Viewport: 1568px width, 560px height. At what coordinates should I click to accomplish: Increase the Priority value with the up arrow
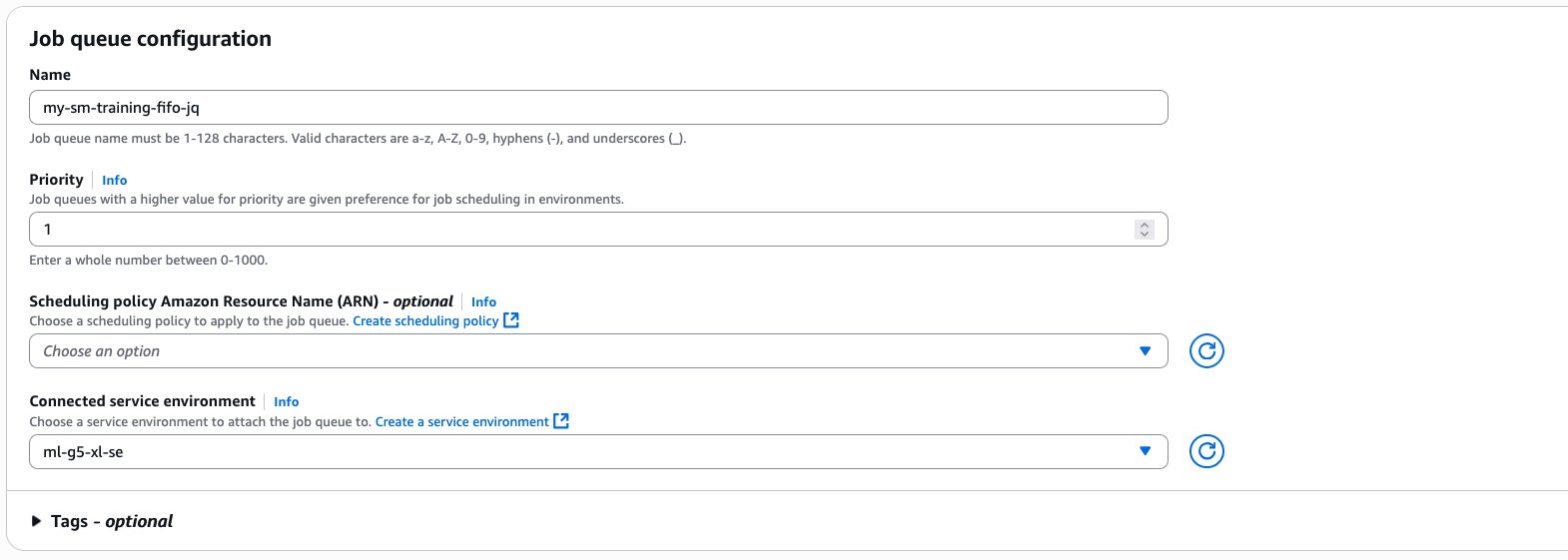1145,225
